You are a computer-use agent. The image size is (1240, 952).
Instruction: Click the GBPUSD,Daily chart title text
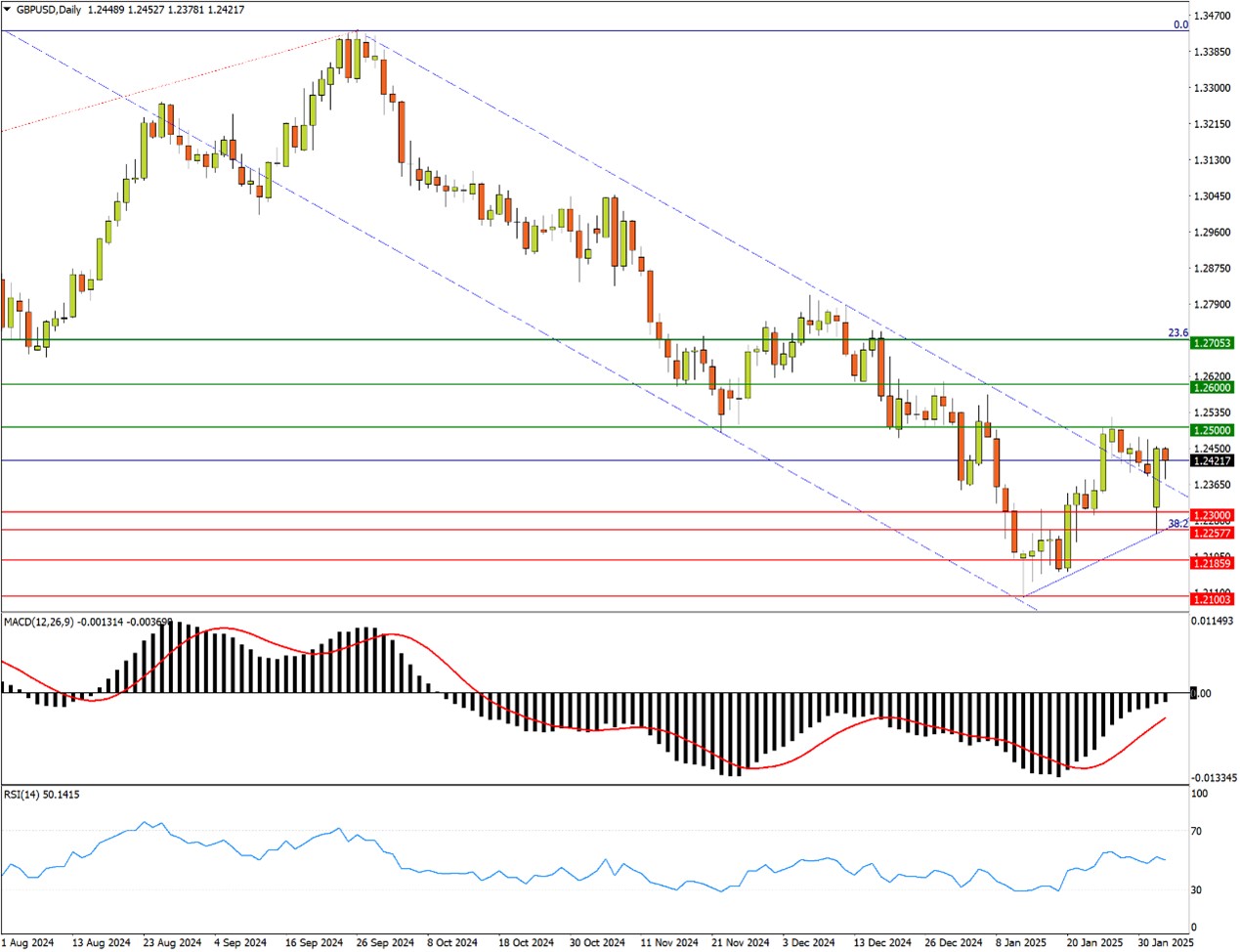click(49, 10)
